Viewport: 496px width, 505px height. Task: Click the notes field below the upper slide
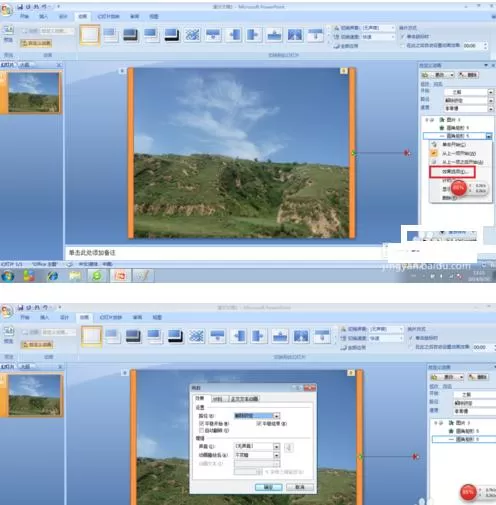pos(225,253)
